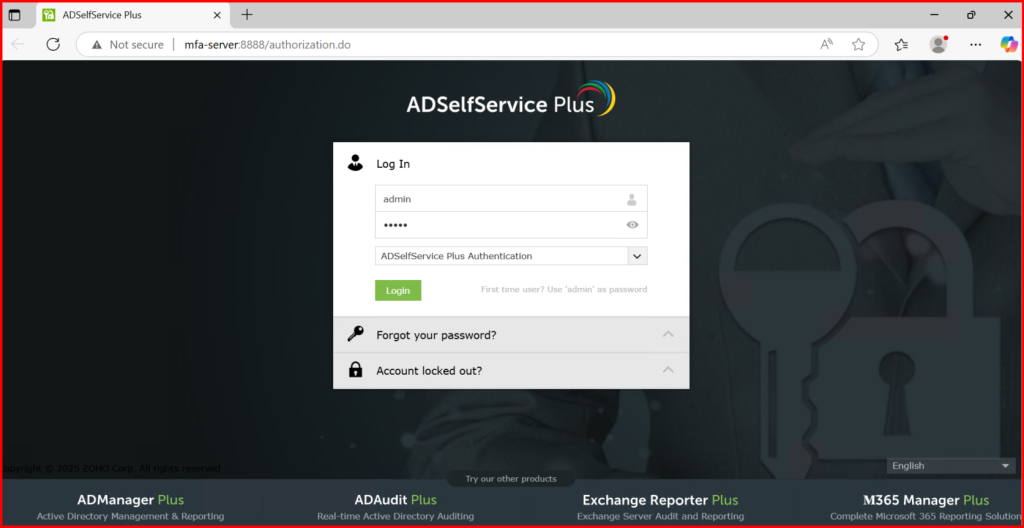Click the eye icon to reveal password
1024x528 pixels.
[632, 225]
